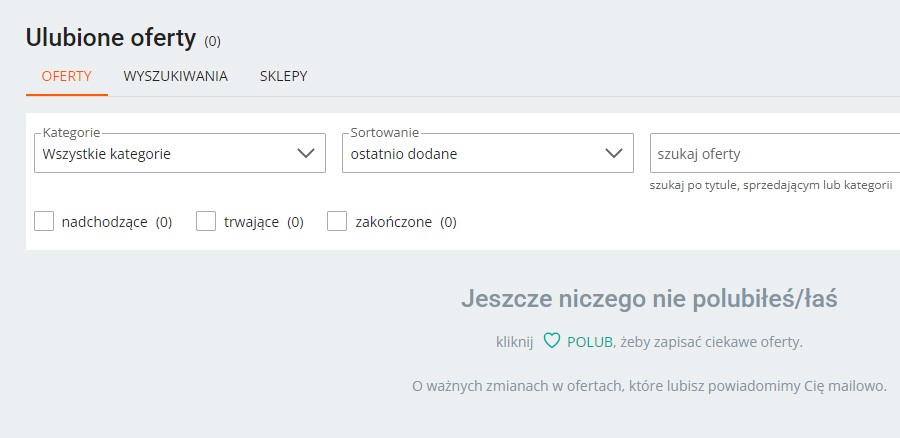The height and width of the screenshot is (438, 900).
Task: Expand the ostatnio dodane sorting dropdown
Action: tap(488, 153)
